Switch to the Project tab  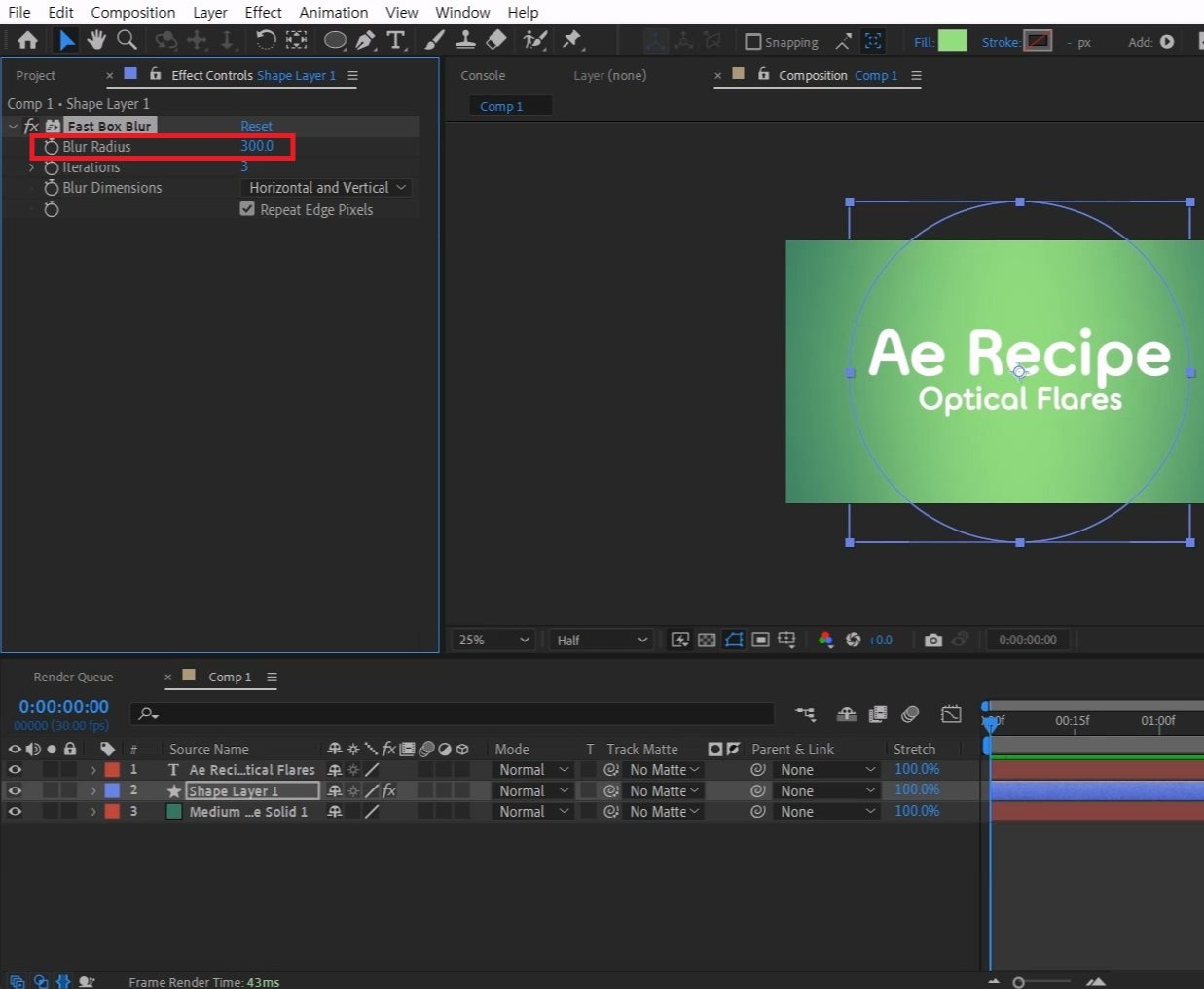[x=35, y=75]
